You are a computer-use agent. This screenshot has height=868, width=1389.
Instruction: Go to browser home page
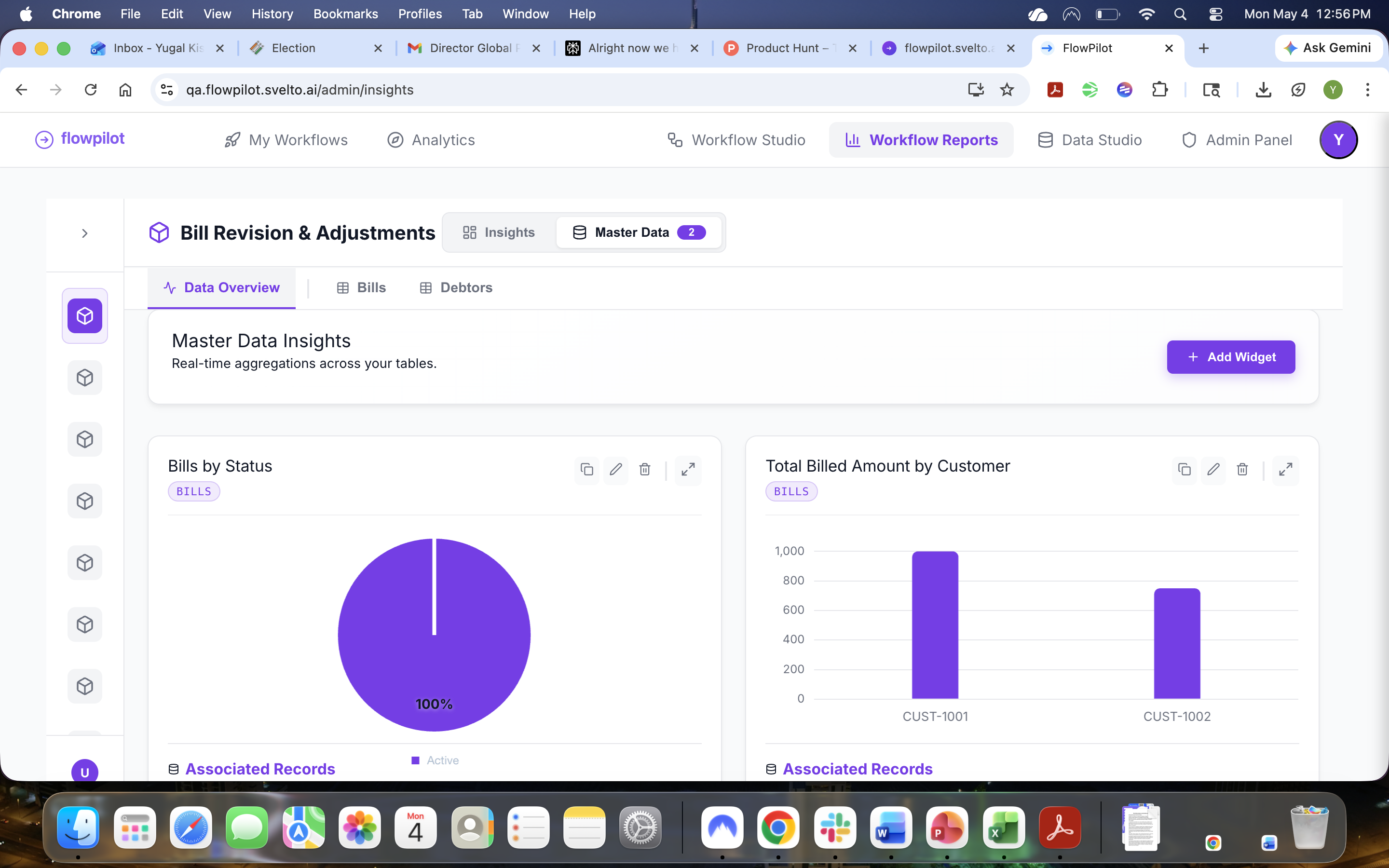pyautogui.click(x=125, y=90)
